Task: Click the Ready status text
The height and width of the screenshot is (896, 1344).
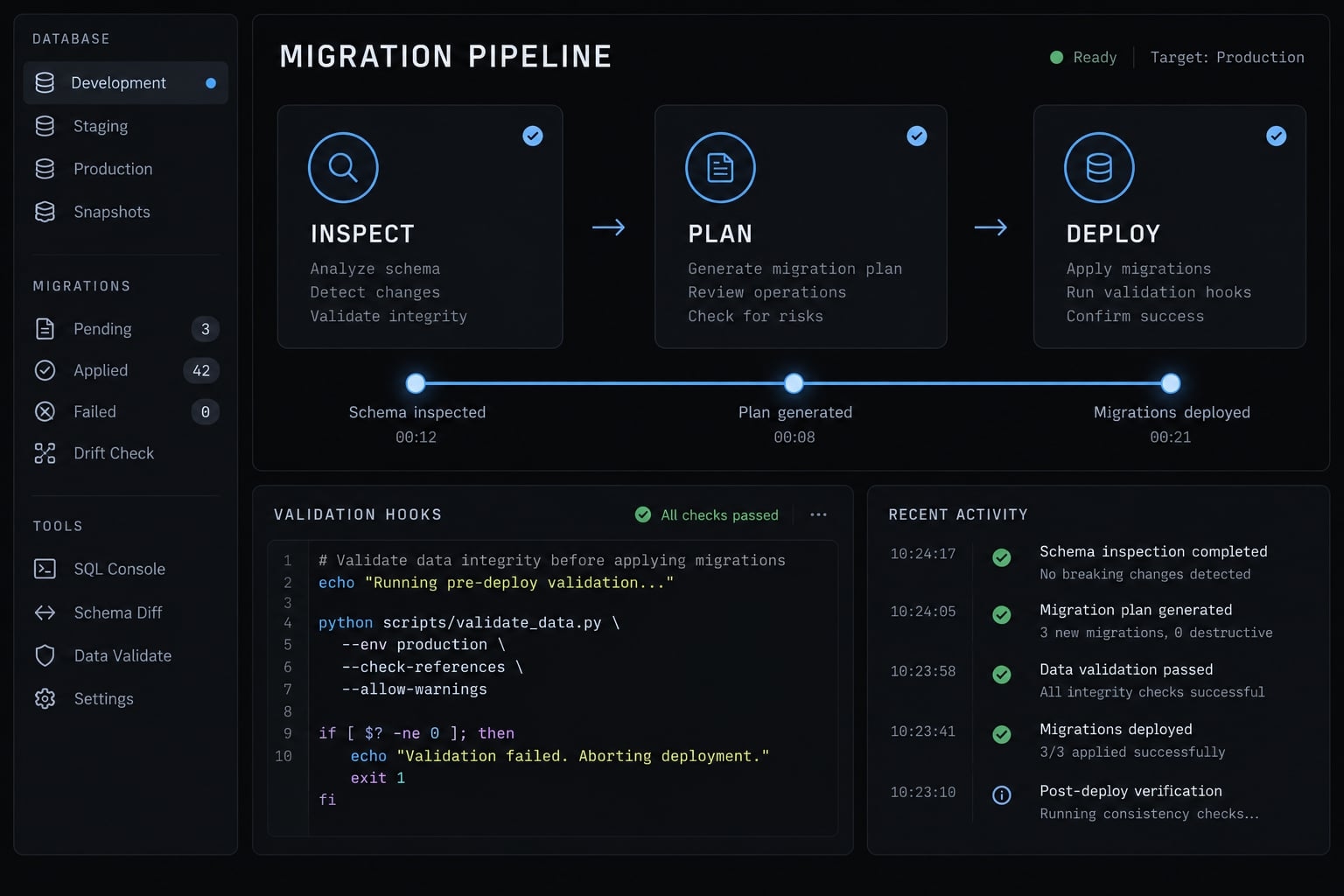Action: coord(1095,57)
